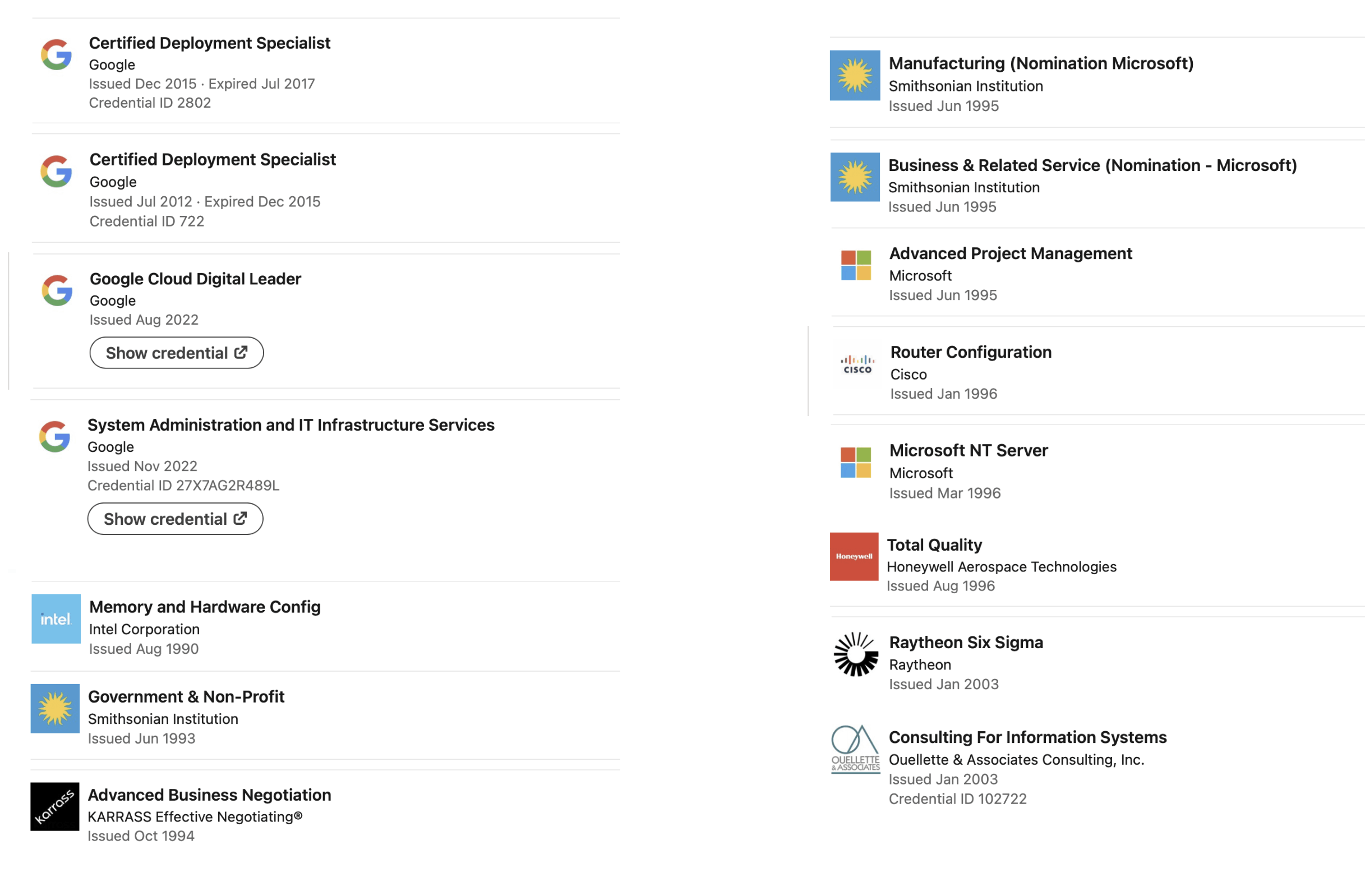
Task: Click the Honeywell Aerospace Technologies icon
Action: coord(855,556)
